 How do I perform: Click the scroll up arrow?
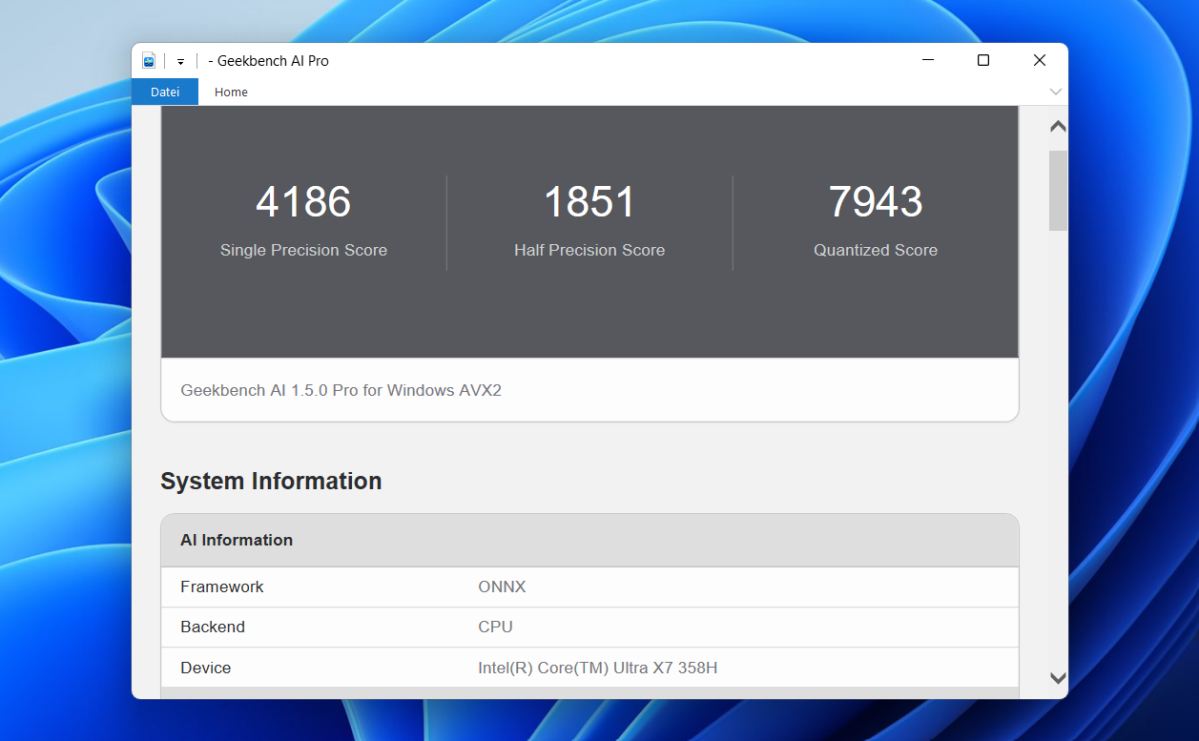coord(1058,127)
